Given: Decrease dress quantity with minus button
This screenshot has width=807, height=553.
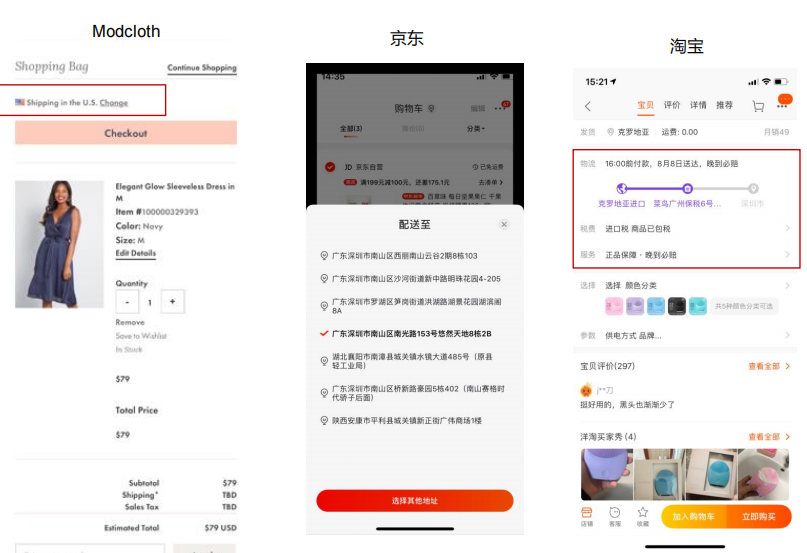Looking at the screenshot, I should click(x=127, y=302).
